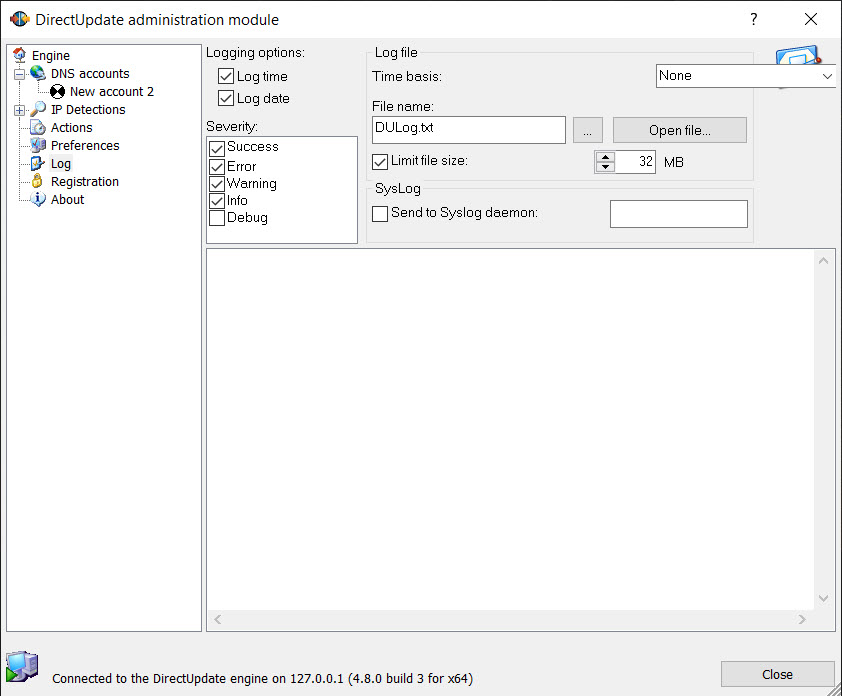Click the log viewer scroll left arrow
Viewport: 842px width, 696px height.
[217, 619]
